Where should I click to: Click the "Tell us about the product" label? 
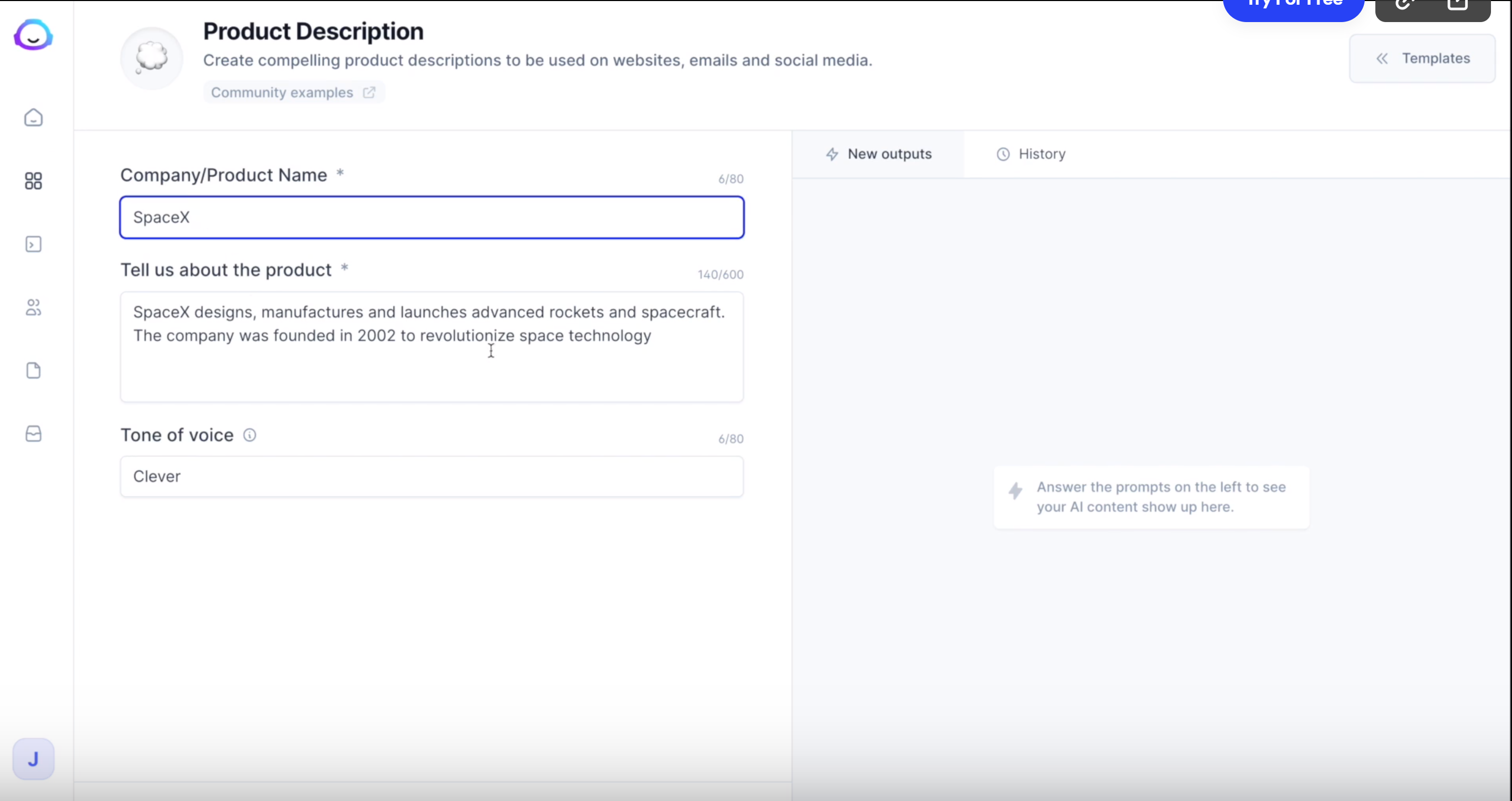226,270
